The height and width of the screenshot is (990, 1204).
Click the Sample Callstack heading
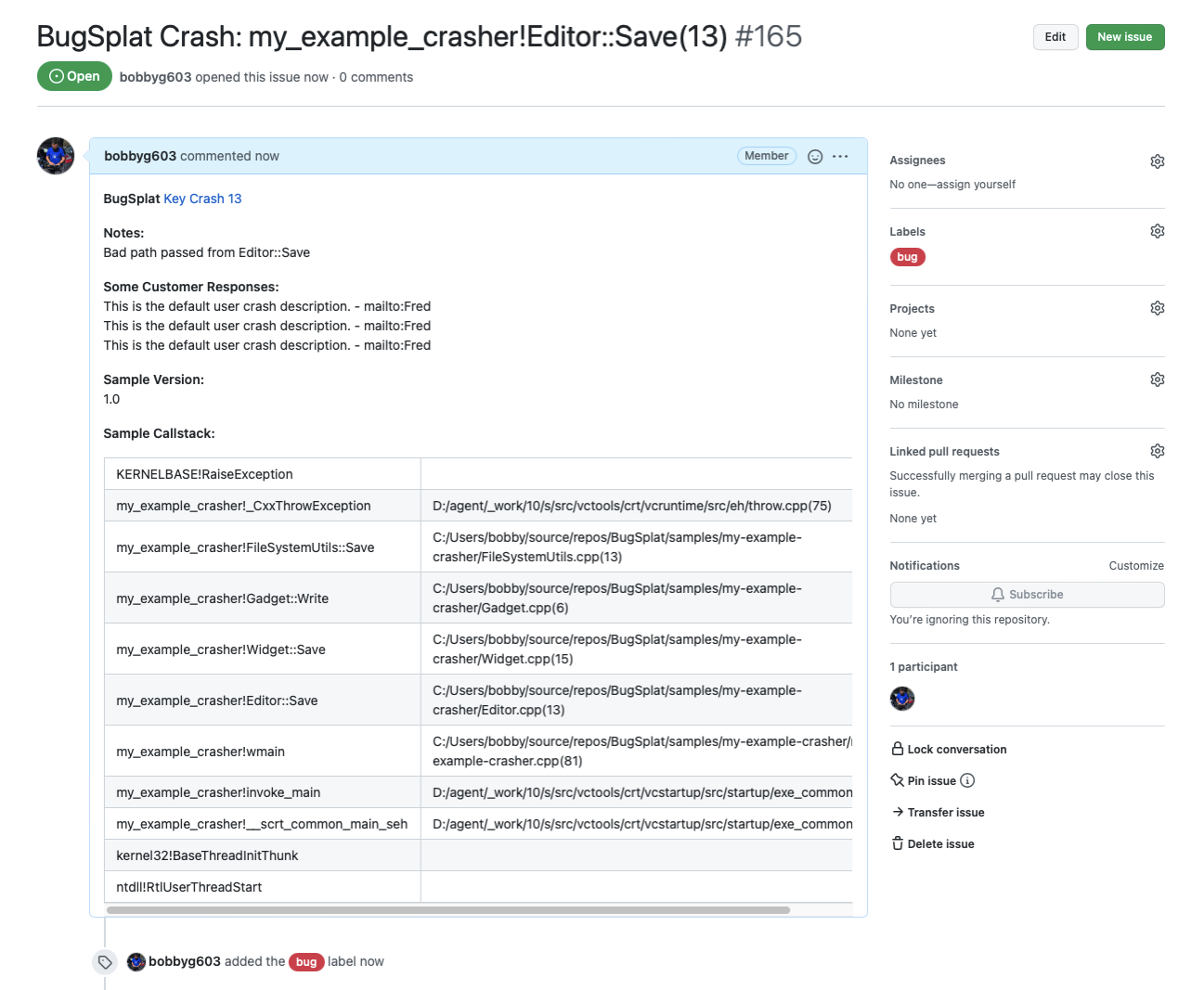(159, 433)
